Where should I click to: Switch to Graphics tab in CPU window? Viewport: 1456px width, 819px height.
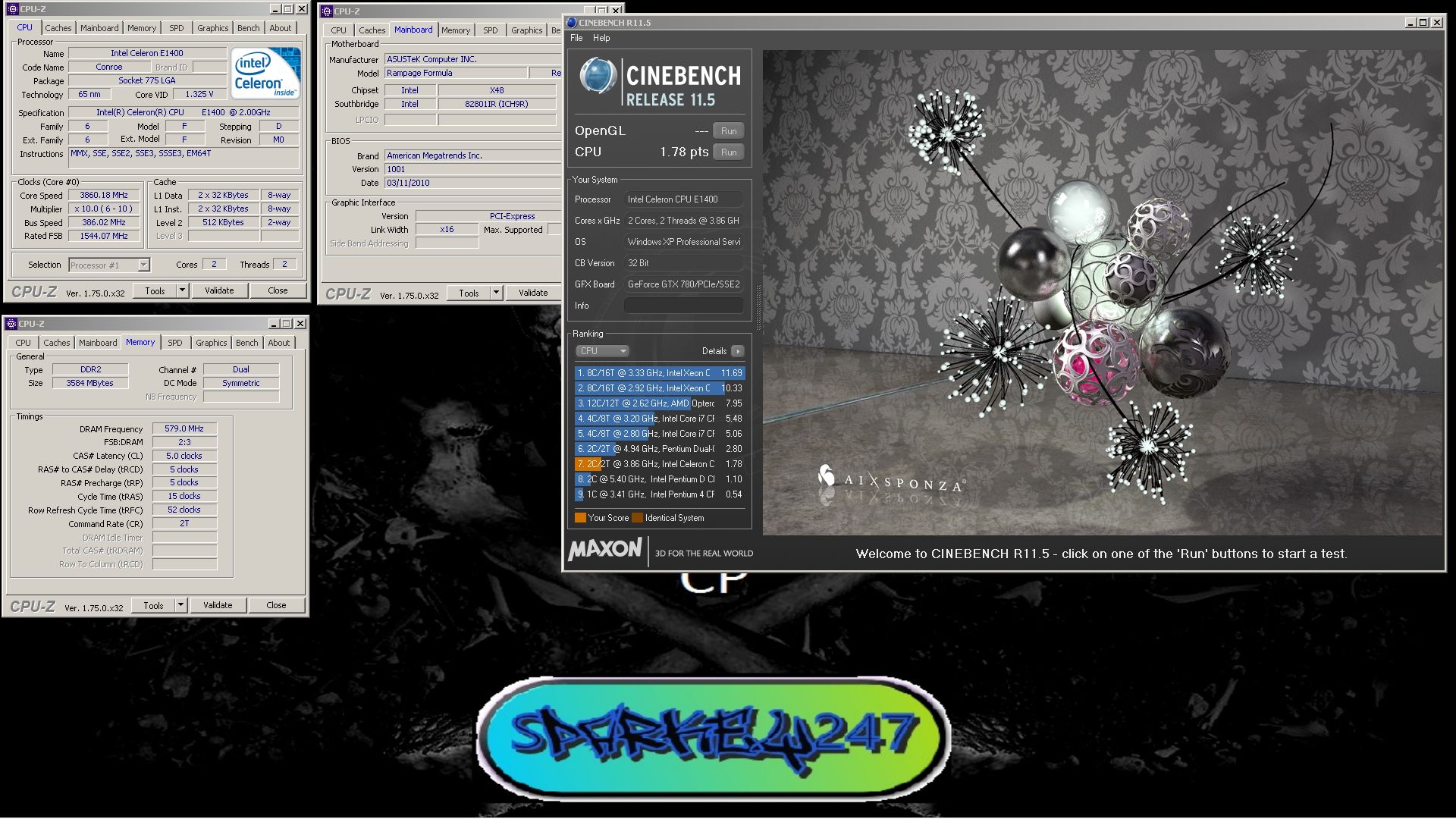pos(213,28)
